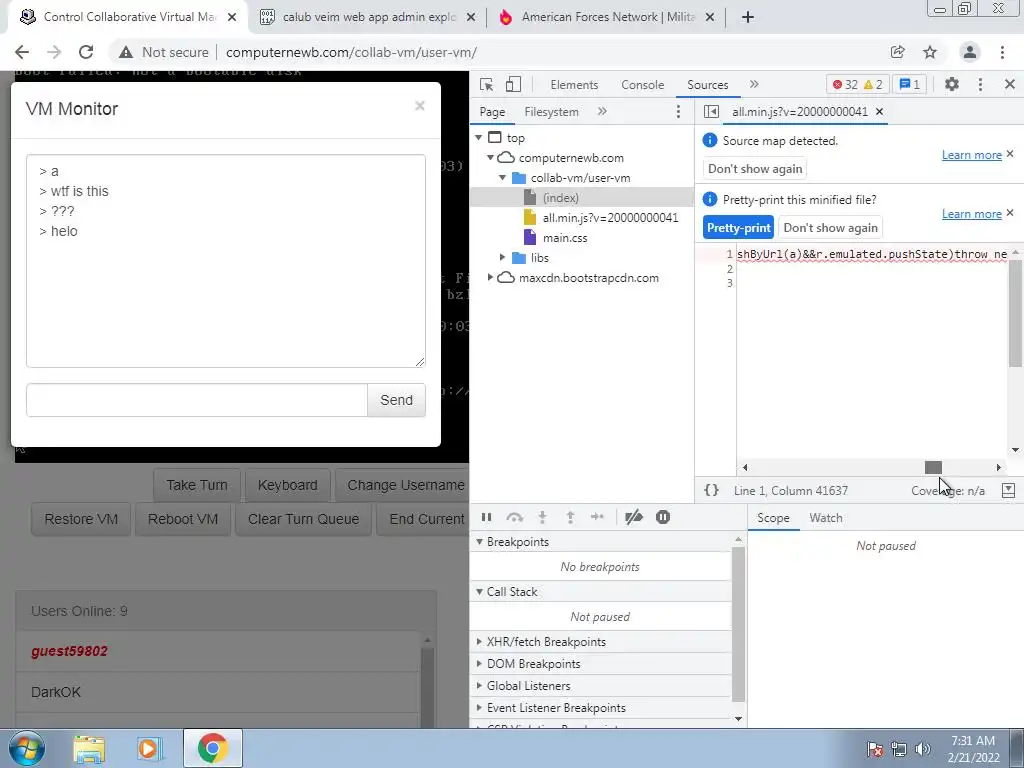
Task: Activate the inspect element picker icon
Action: (486, 84)
